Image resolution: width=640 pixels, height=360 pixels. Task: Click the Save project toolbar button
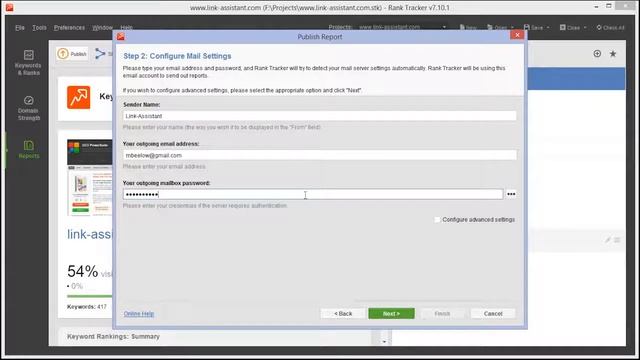tap(533, 27)
